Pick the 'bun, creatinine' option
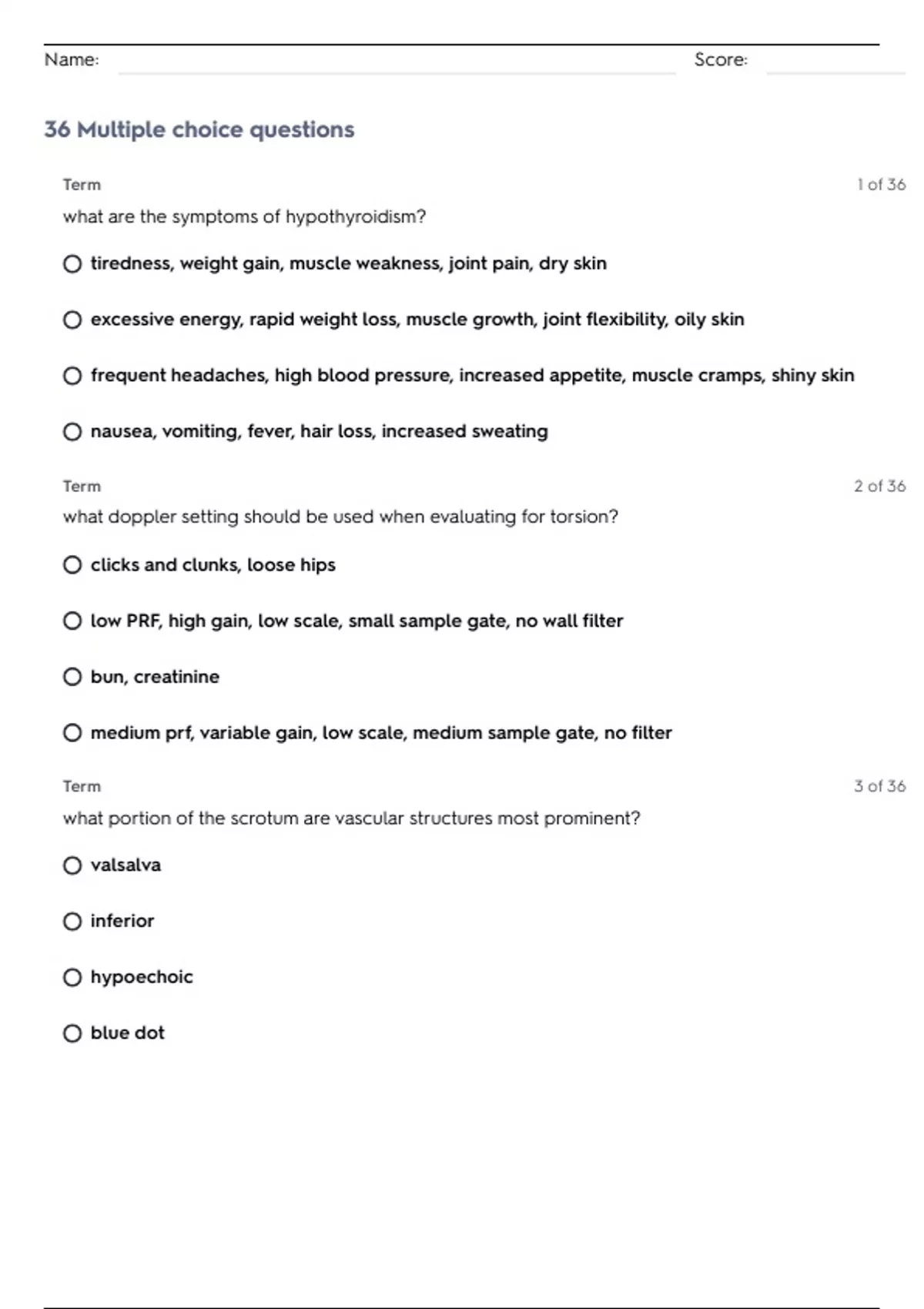 (x=72, y=677)
